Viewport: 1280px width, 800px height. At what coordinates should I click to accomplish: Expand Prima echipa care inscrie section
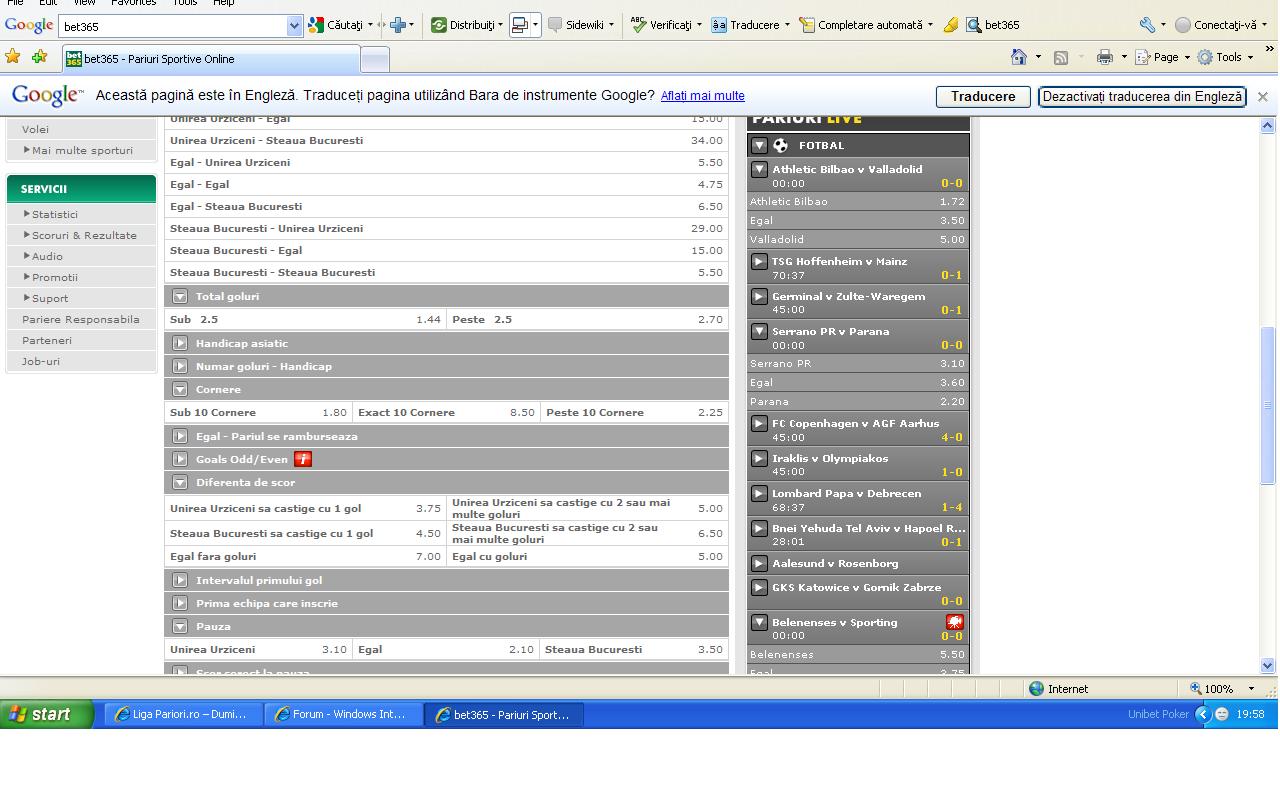coord(180,603)
